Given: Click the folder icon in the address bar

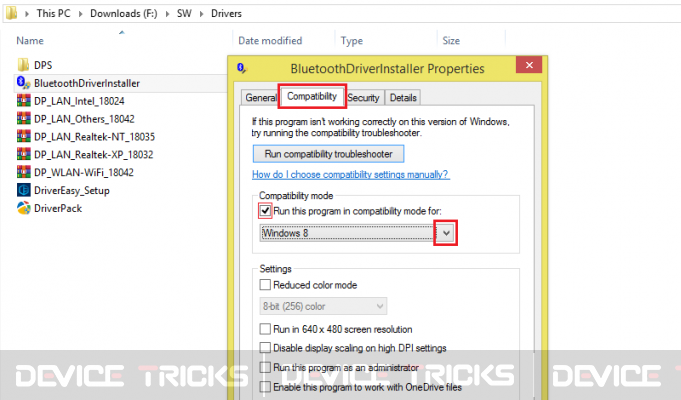Looking at the screenshot, I should [x=11, y=13].
